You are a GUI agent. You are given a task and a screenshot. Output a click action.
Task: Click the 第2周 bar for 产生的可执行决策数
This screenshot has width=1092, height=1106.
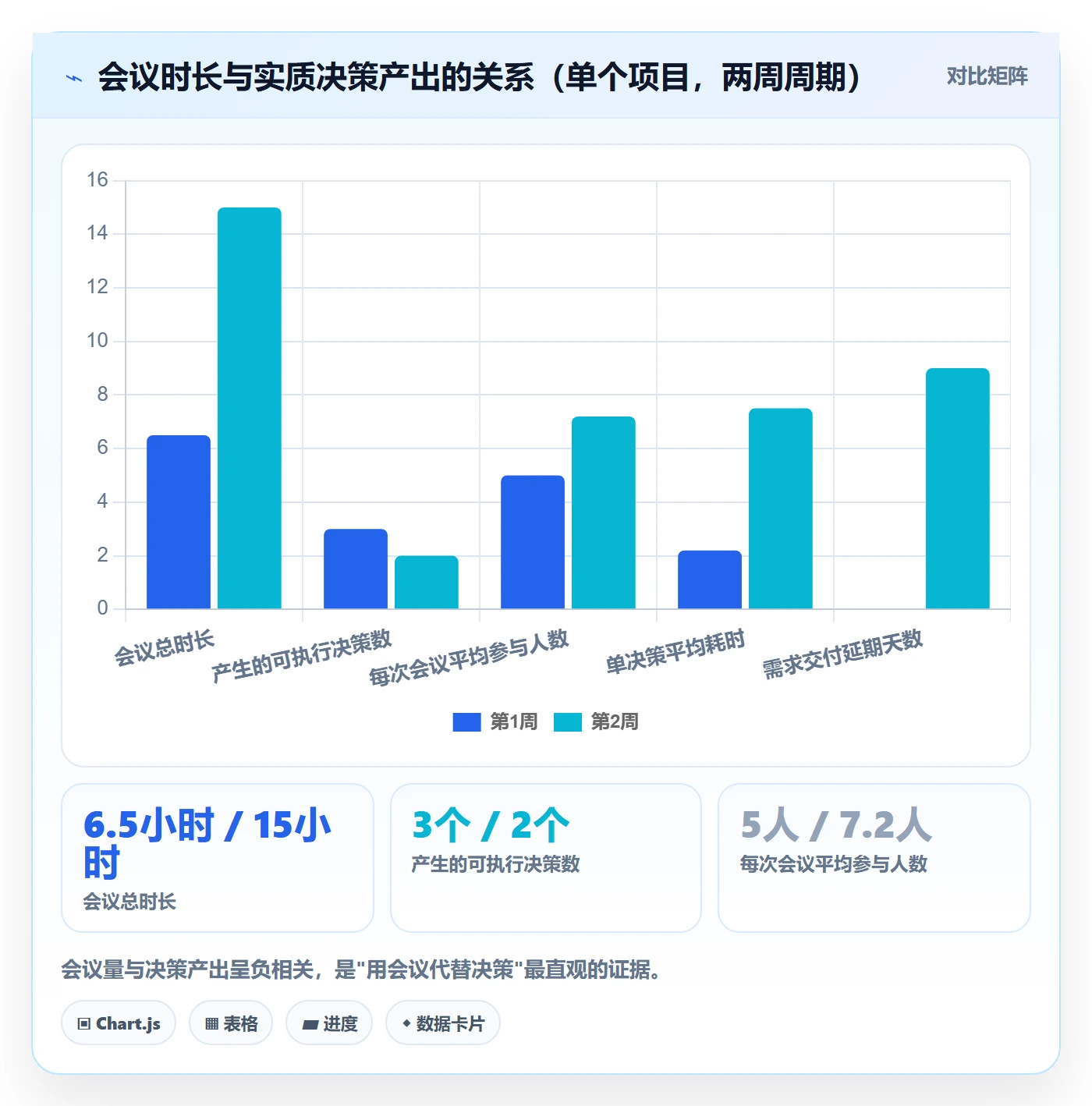(427, 582)
